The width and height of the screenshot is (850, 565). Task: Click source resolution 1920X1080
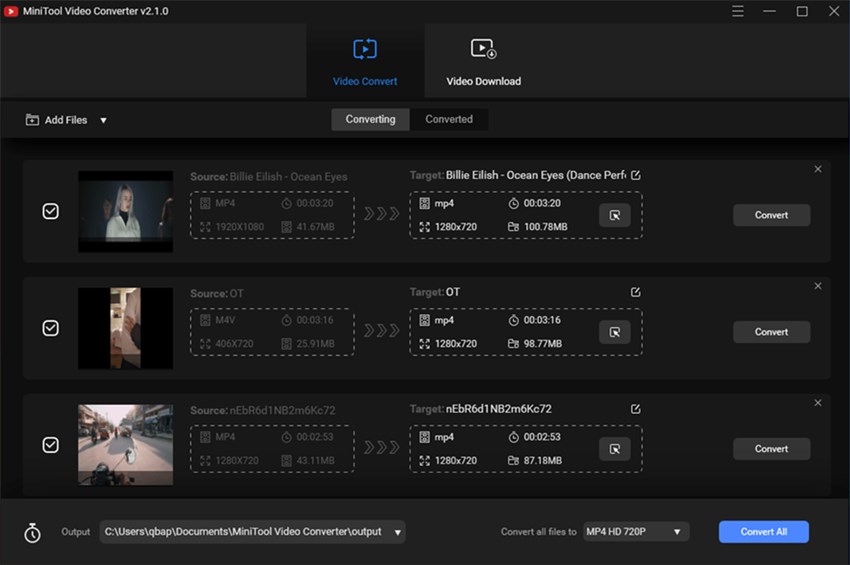240,227
